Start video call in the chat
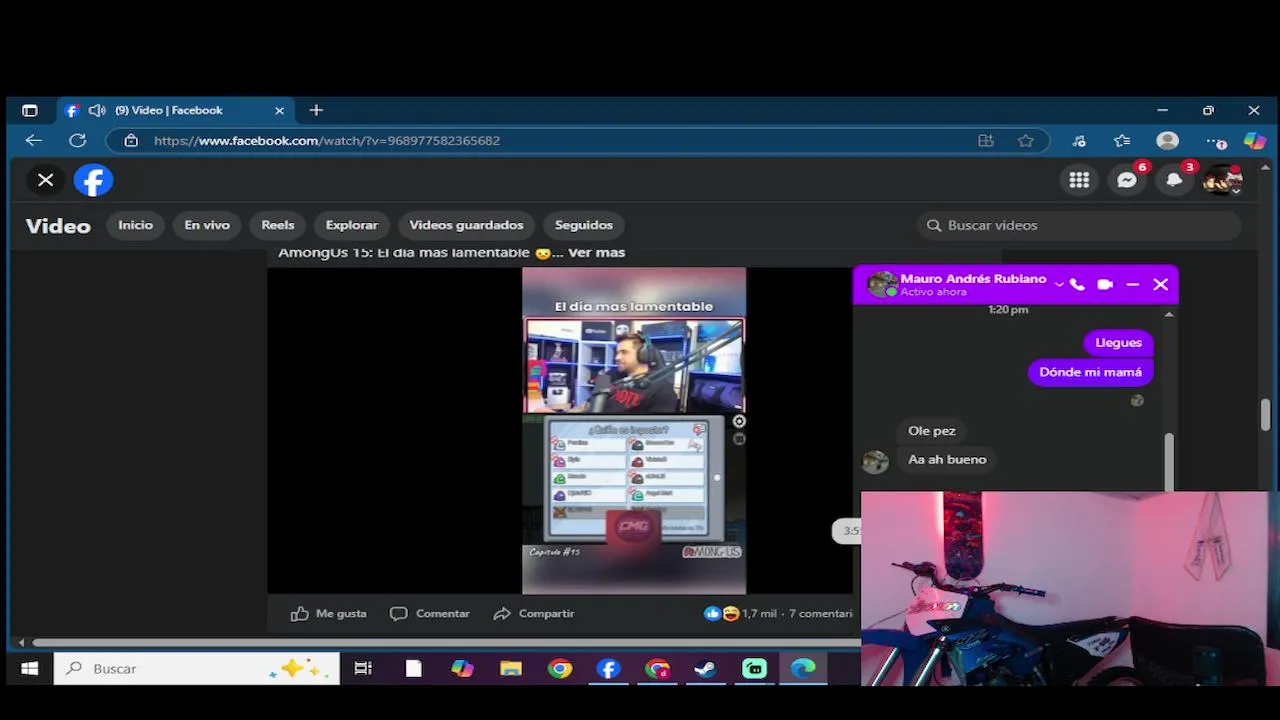Viewport: 1280px width, 720px height. click(1105, 285)
